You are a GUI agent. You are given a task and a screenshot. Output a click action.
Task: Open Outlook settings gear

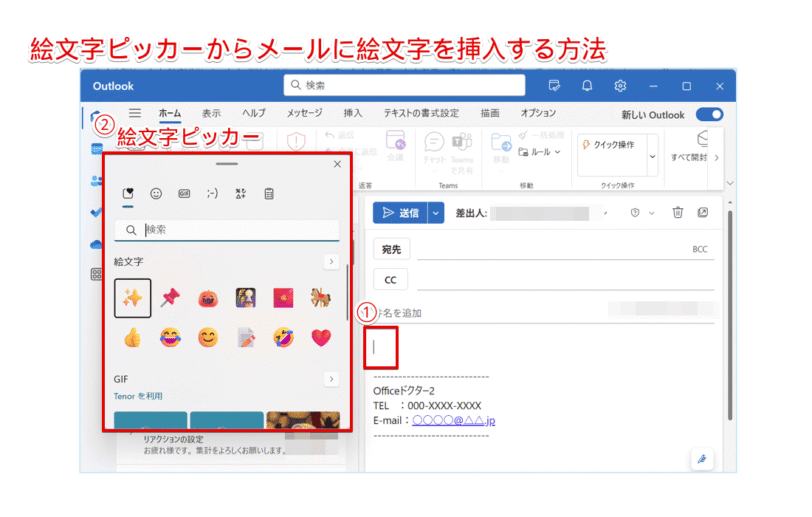(x=620, y=86)
